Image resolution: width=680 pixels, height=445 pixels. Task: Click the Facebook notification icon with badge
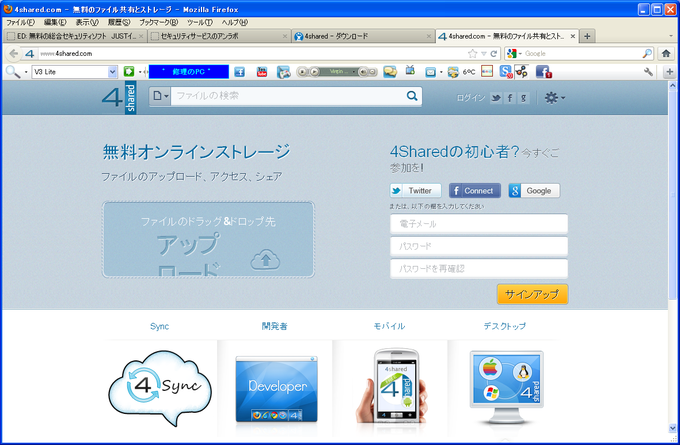pos(543,72)
